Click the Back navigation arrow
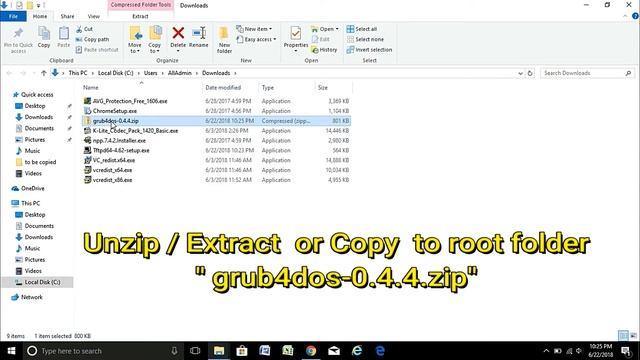 click(9, 73)
